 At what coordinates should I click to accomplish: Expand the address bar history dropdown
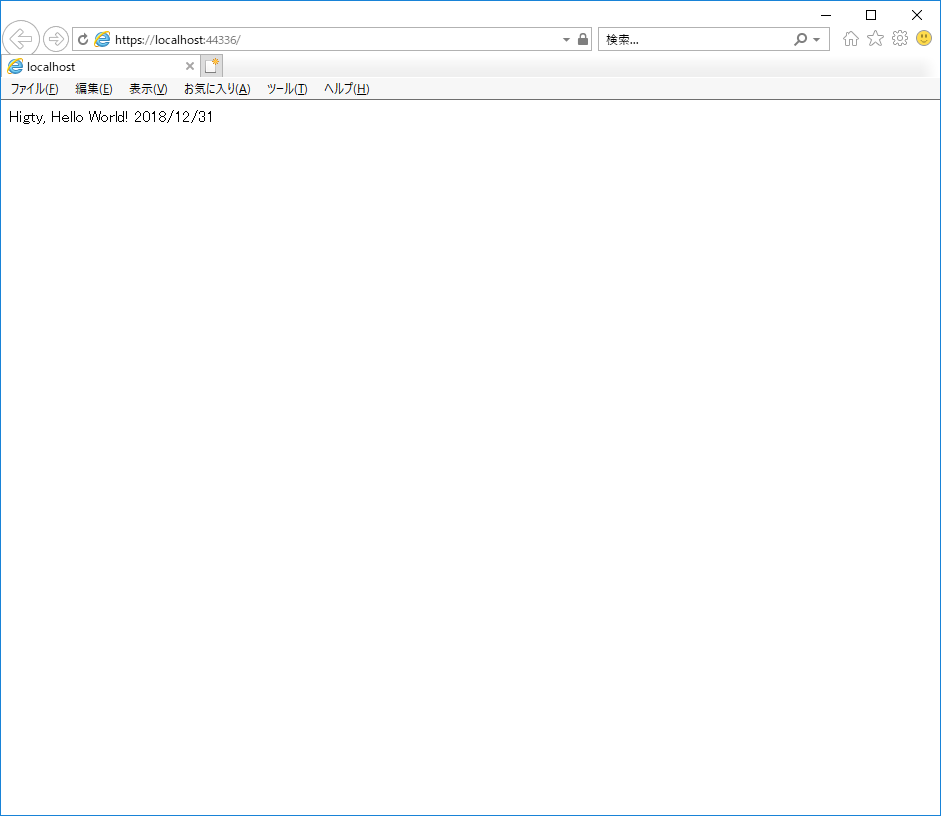coord(567,38)
